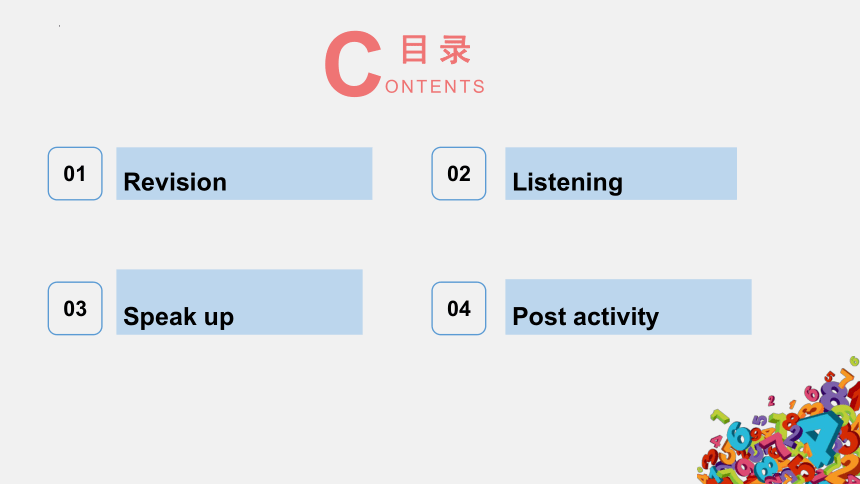The height and width of the screenshot is (484, 860).
Task: Open the Listening section
Action: coord(621,173)
